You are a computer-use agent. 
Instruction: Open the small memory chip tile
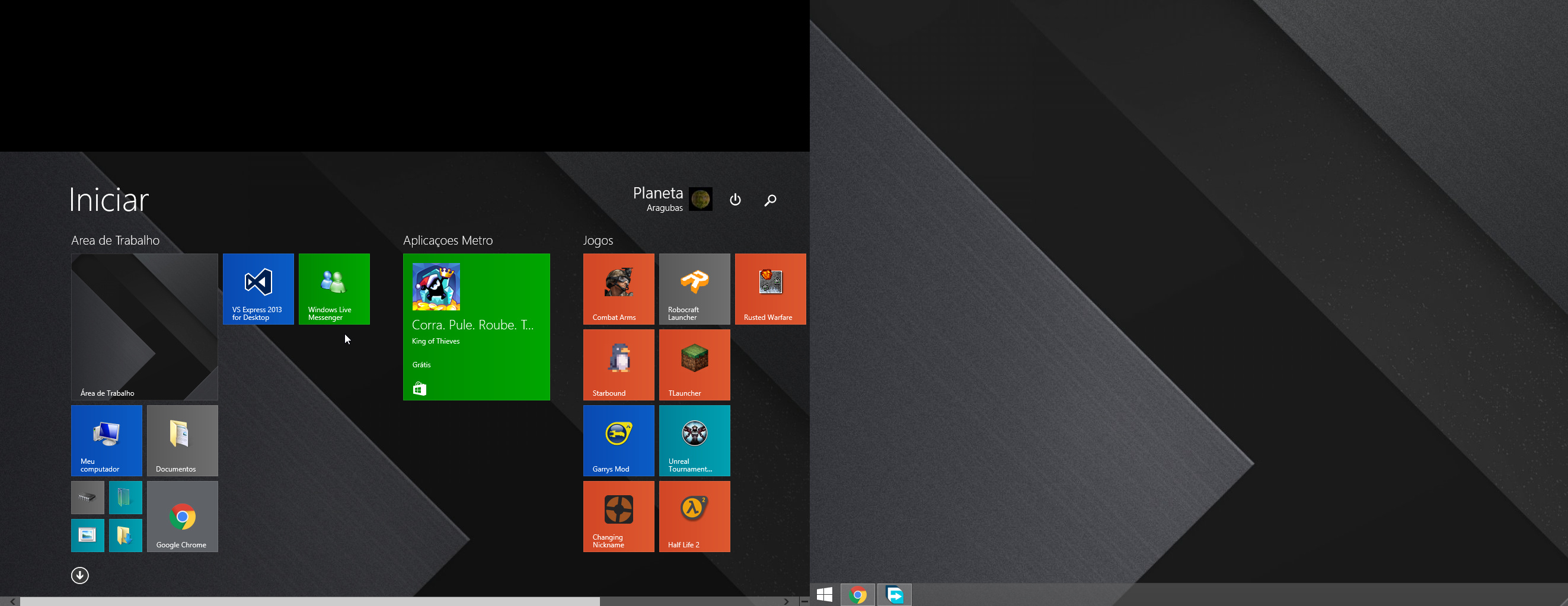(x=88, y=498)
